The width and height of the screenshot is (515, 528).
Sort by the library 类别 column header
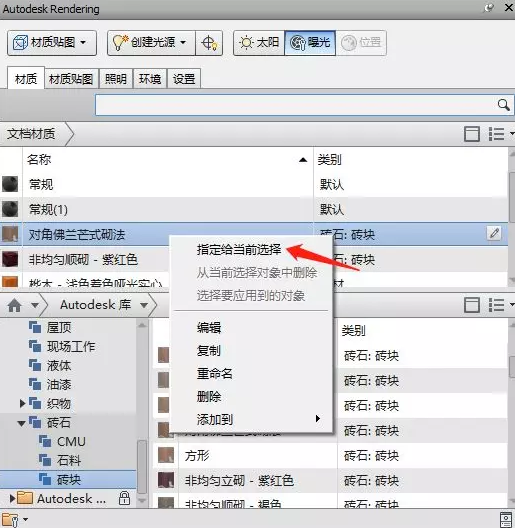point(423,331)
